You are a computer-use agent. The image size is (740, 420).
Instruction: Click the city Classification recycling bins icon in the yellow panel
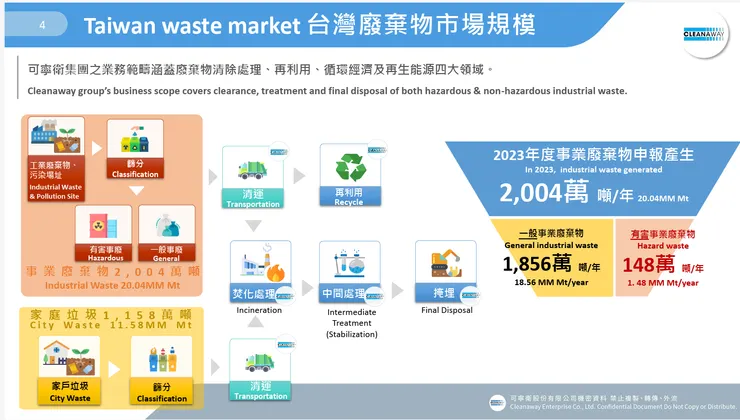162,358
